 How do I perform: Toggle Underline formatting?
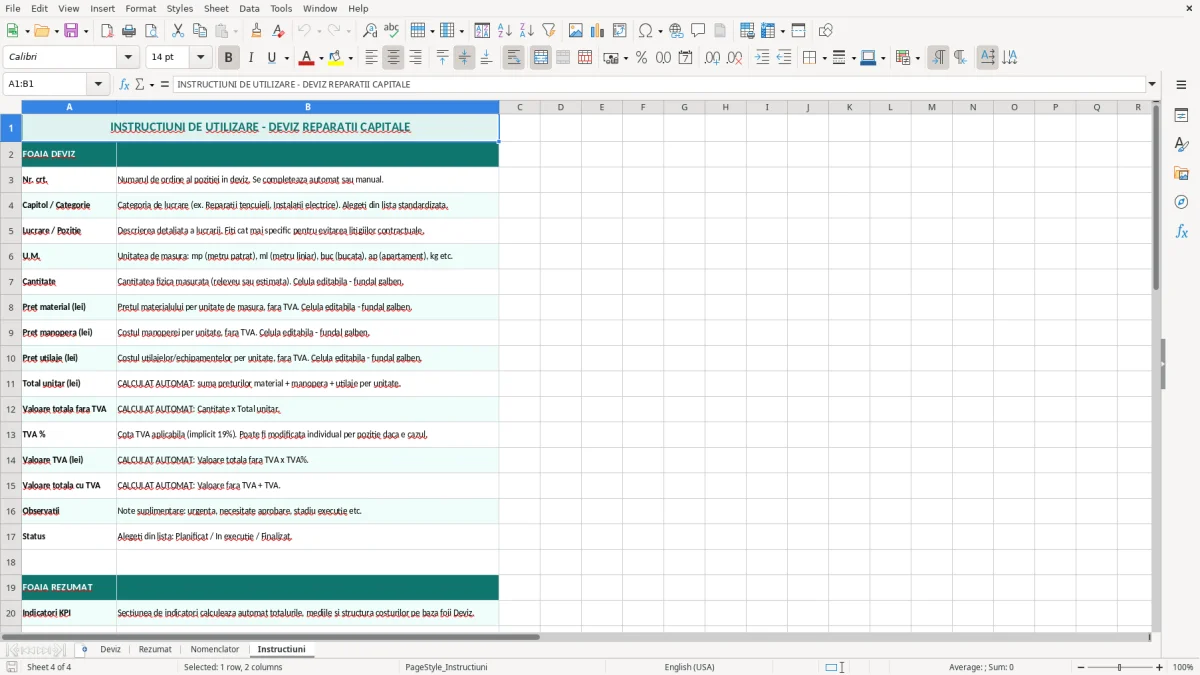pyautogui.click(x=272, y=58)
